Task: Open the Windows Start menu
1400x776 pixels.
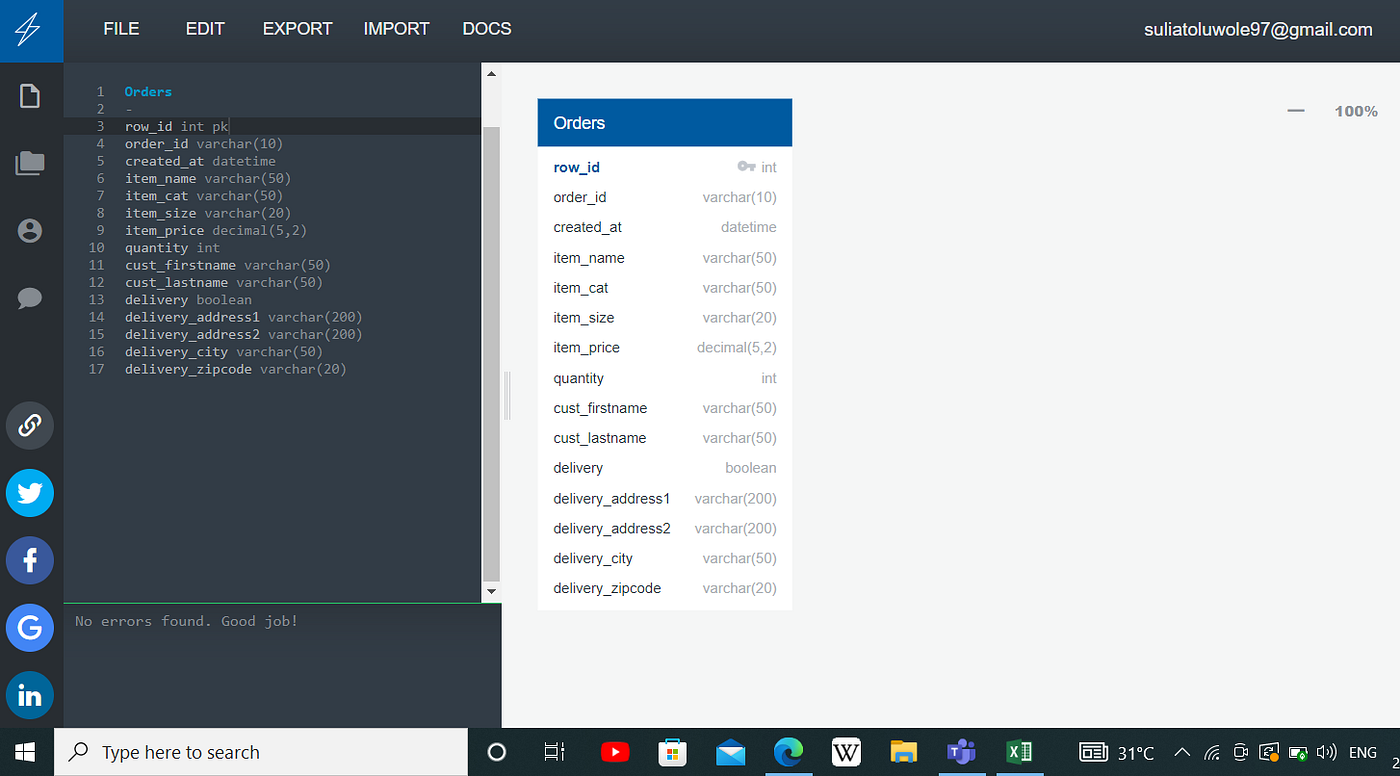Action: [26, 752]
